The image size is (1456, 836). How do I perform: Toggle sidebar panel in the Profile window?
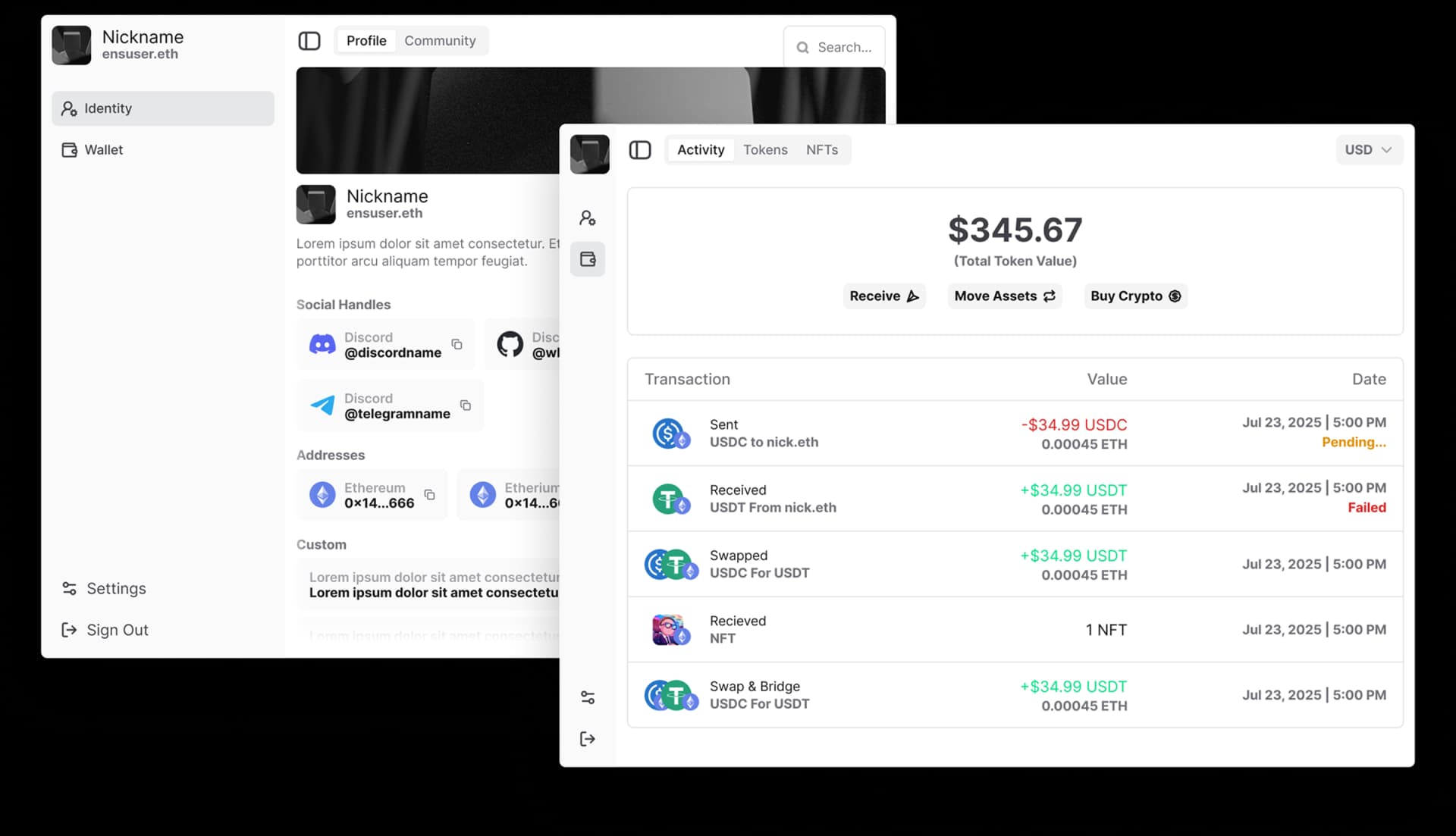[x=309, y=41]
